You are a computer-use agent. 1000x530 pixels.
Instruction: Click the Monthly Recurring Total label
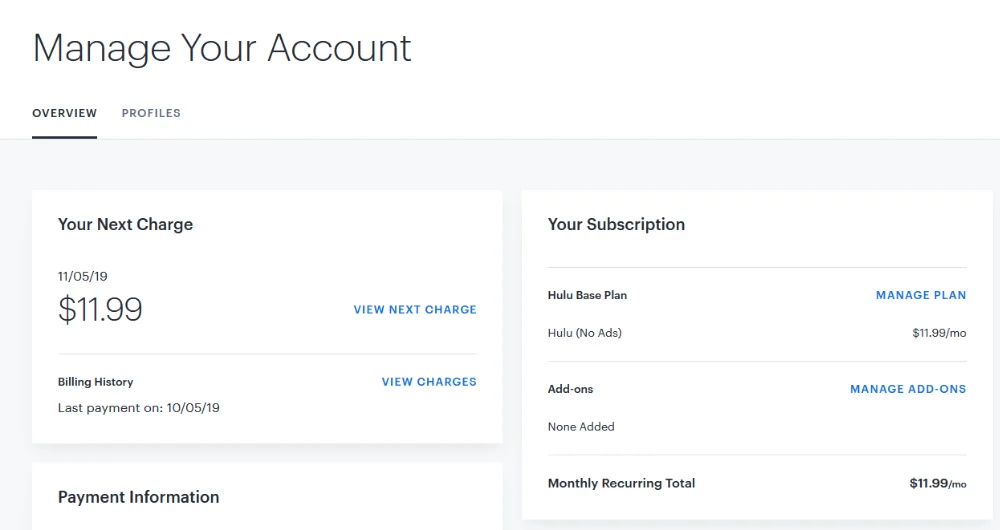coord(622,483)
